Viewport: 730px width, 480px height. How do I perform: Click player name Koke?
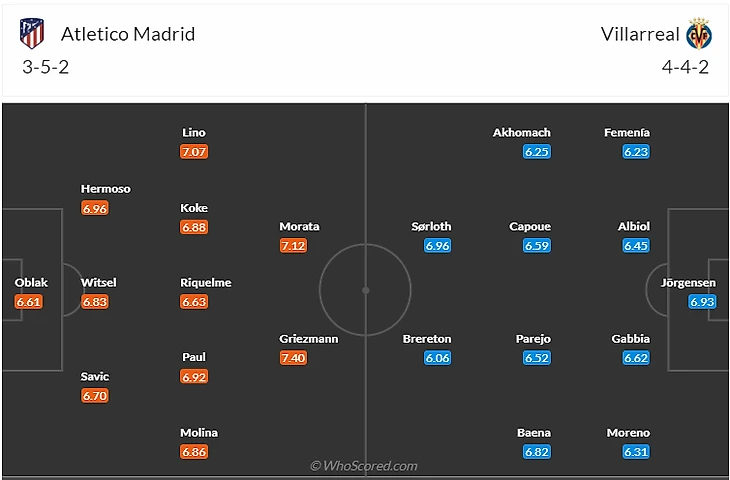click(x=194, y=208)
